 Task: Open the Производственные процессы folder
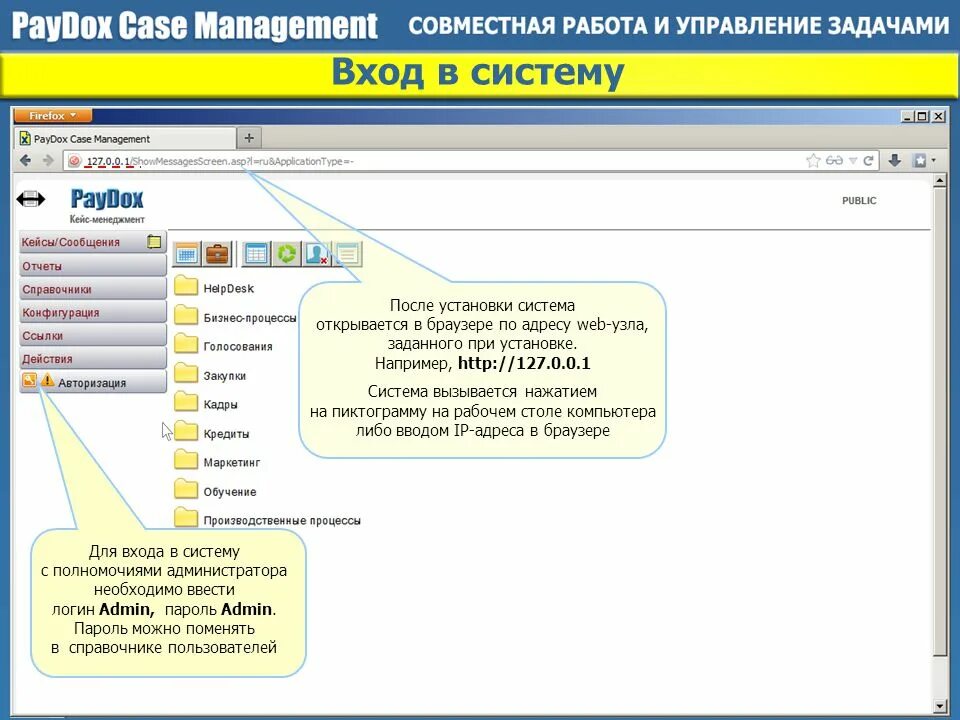[268, 520]
